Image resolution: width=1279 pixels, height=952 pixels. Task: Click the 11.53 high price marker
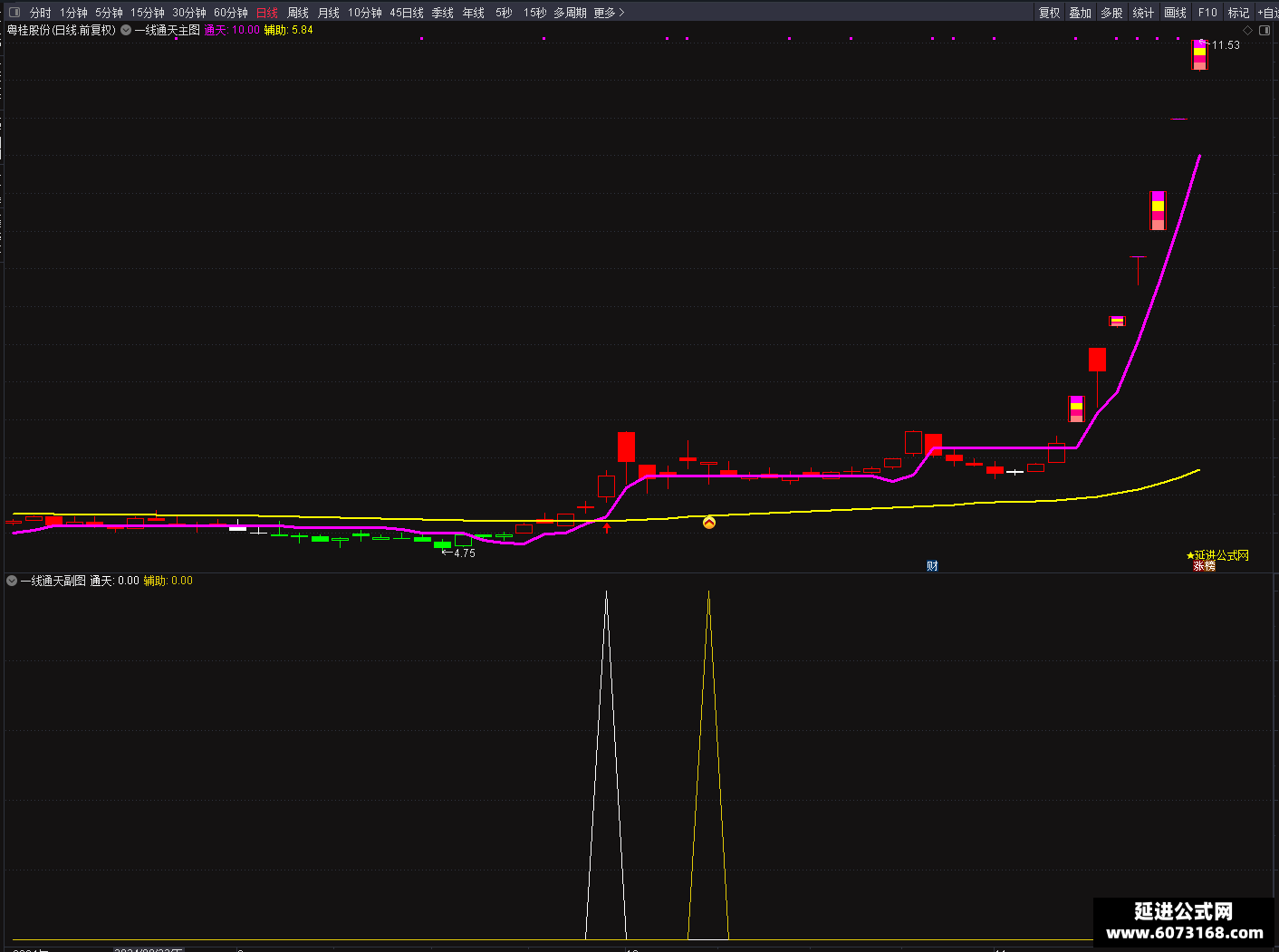point(1226,45)
